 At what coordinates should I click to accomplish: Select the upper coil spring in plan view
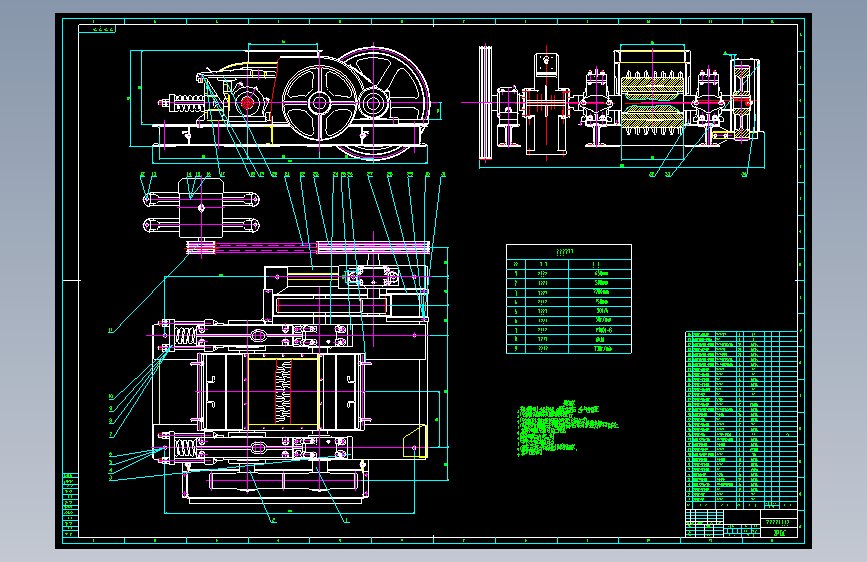pos(186,335)
